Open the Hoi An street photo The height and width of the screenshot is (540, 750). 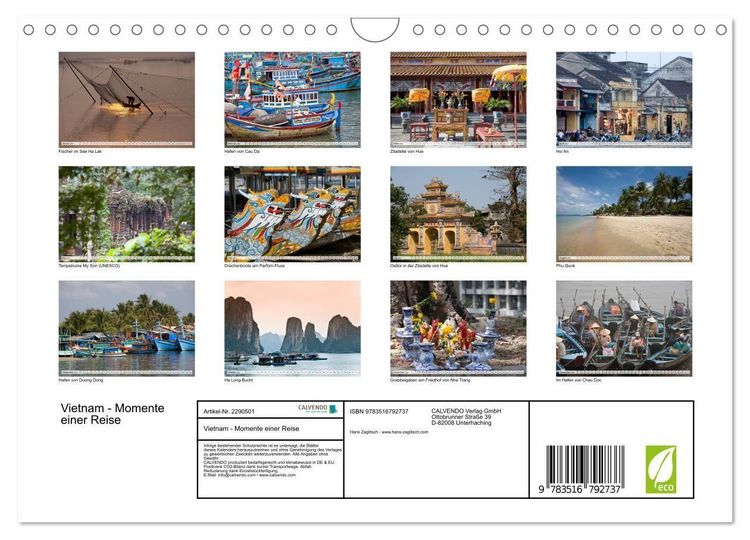[x=624, y=99]
